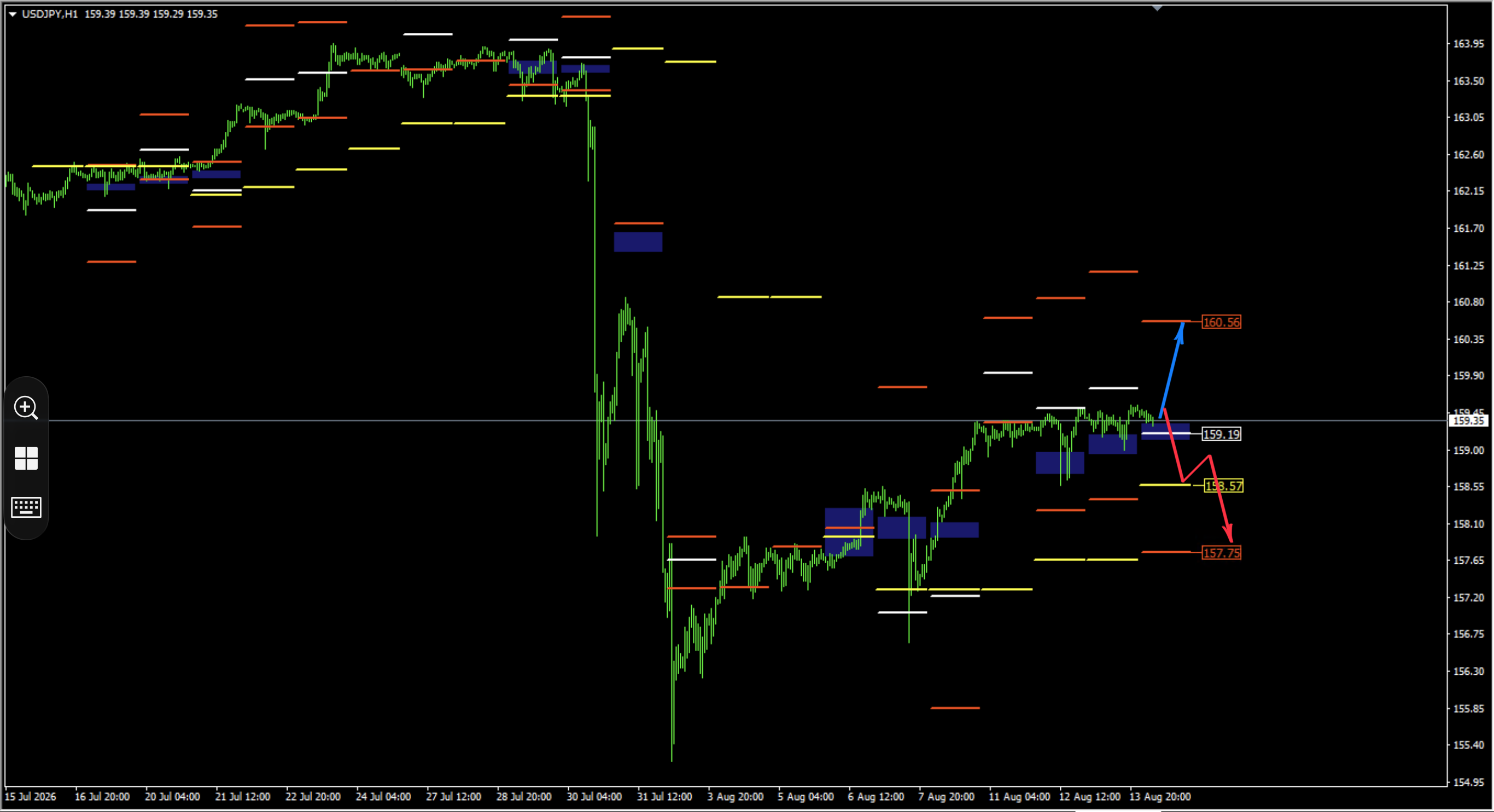Click the 15 Jul 2026 date label

pos(30,797)
